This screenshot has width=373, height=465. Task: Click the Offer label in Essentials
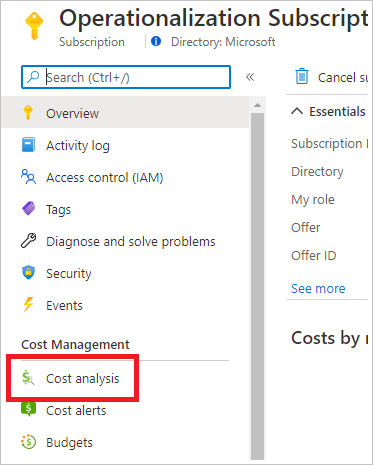click(x=305, y=228)
